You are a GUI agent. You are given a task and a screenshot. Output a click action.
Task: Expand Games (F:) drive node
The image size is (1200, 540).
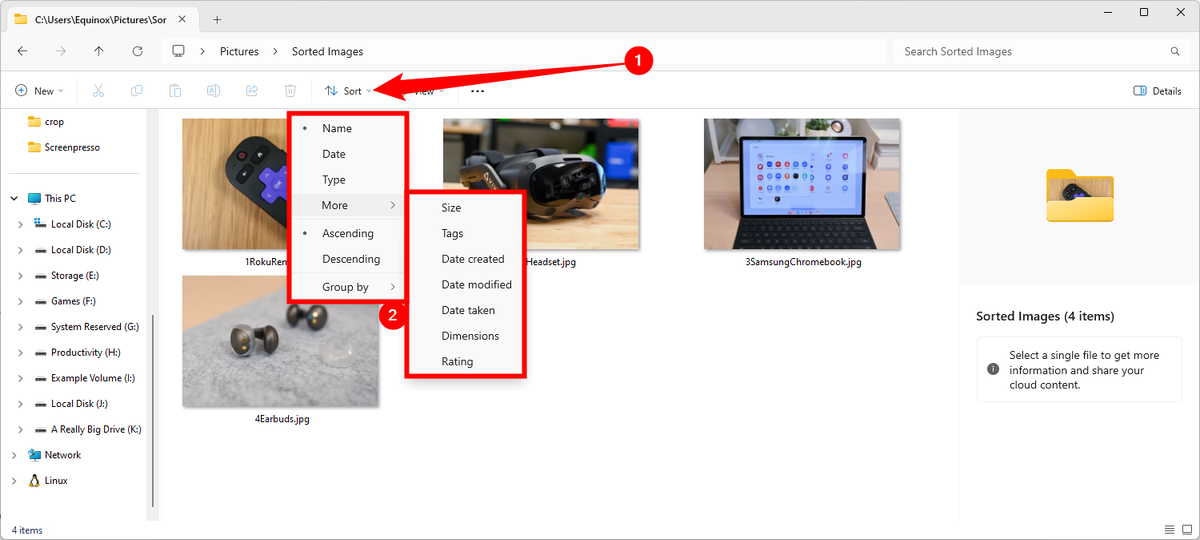tap(21, 301)
